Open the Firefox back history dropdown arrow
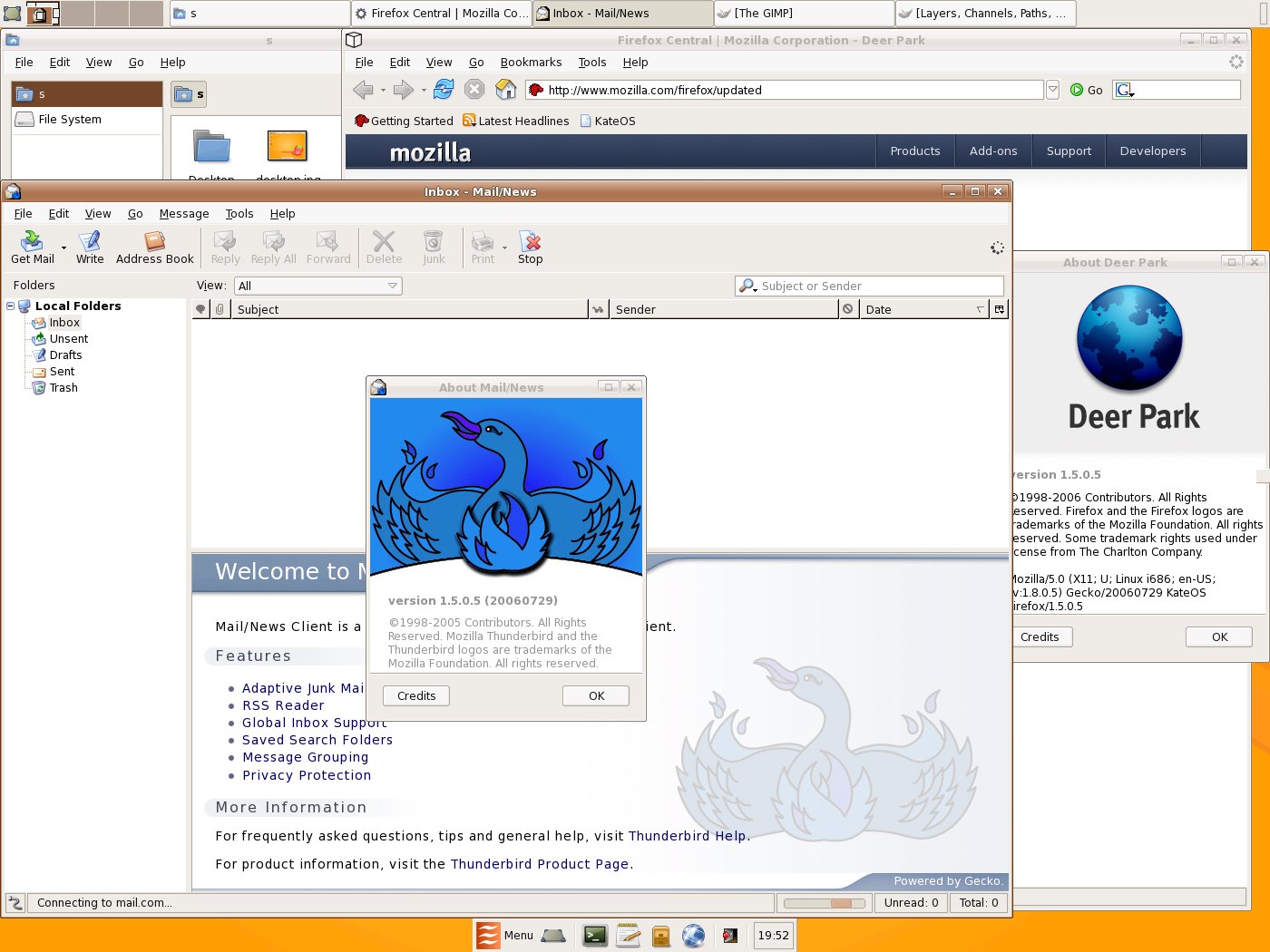Viewport: 1270px width, 952px height. point(383,90)
